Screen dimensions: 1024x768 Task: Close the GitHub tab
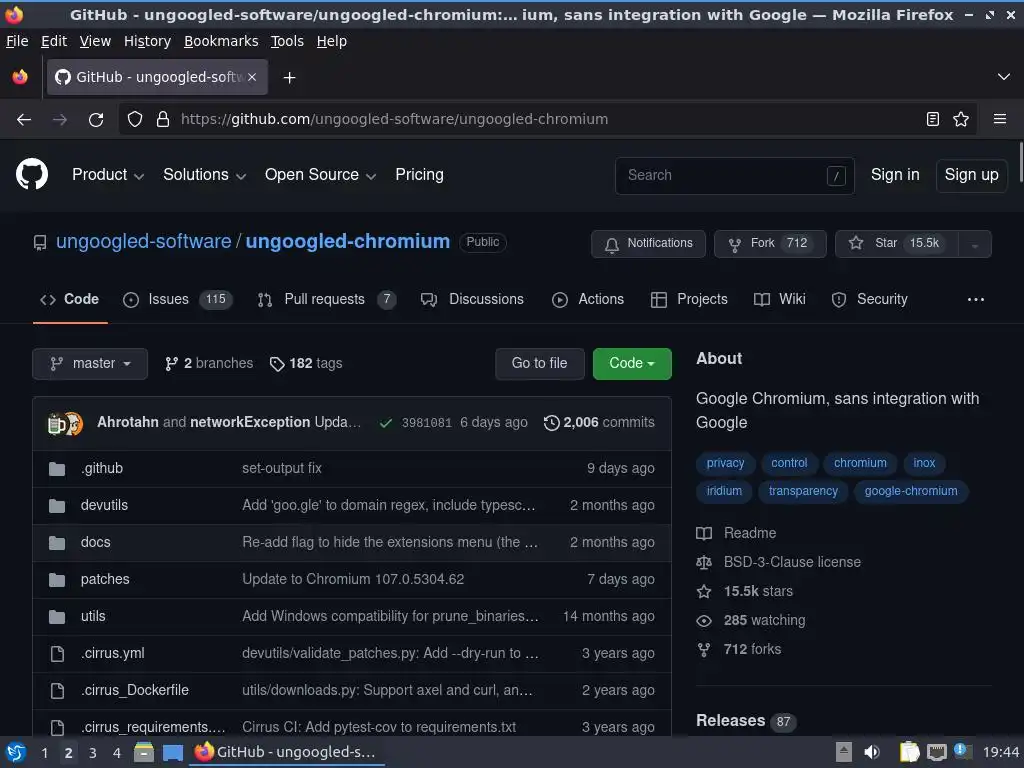[252, 77]
